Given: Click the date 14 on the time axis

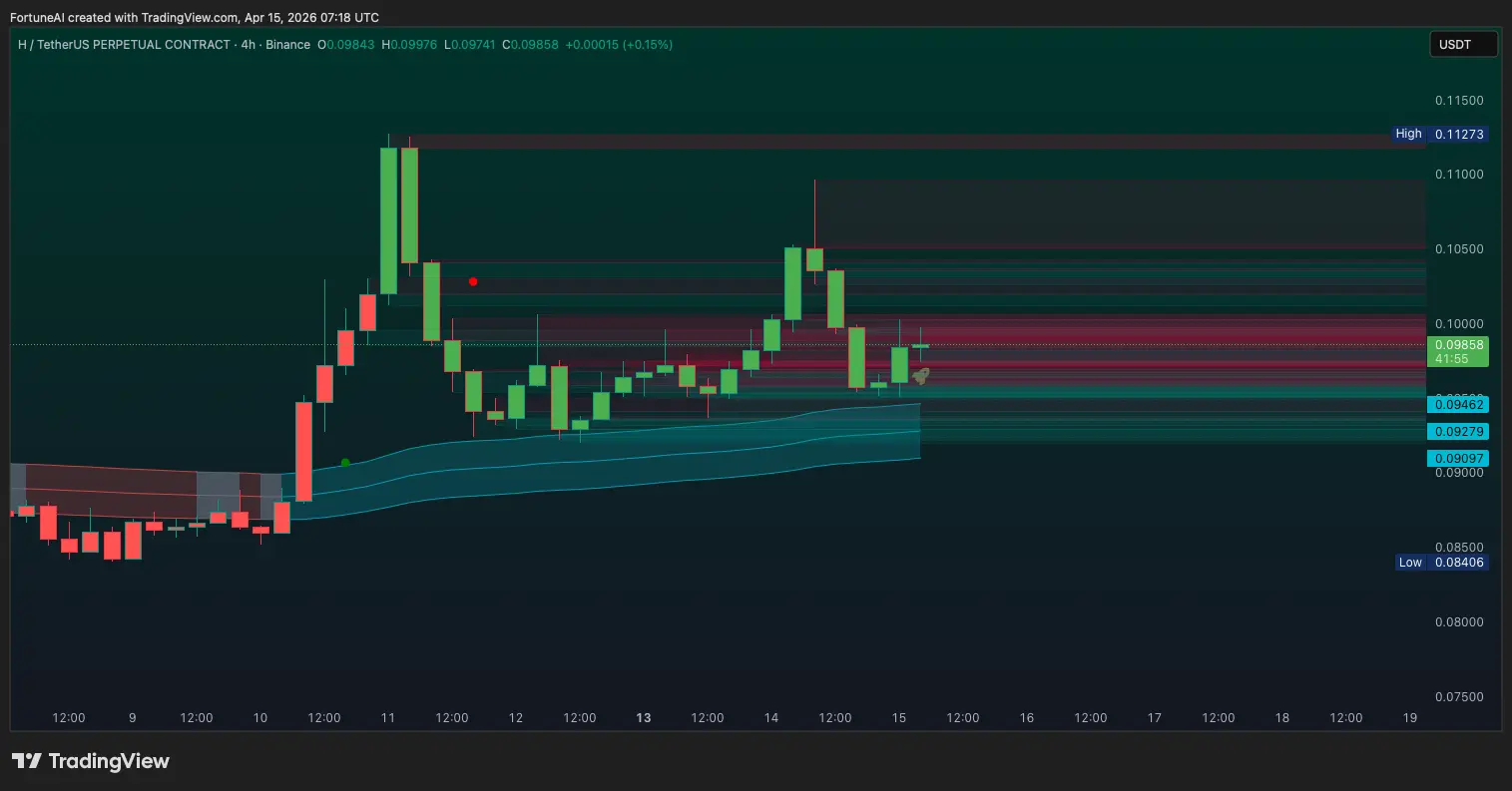Looking at the screenshot, I should coord(771,718).
